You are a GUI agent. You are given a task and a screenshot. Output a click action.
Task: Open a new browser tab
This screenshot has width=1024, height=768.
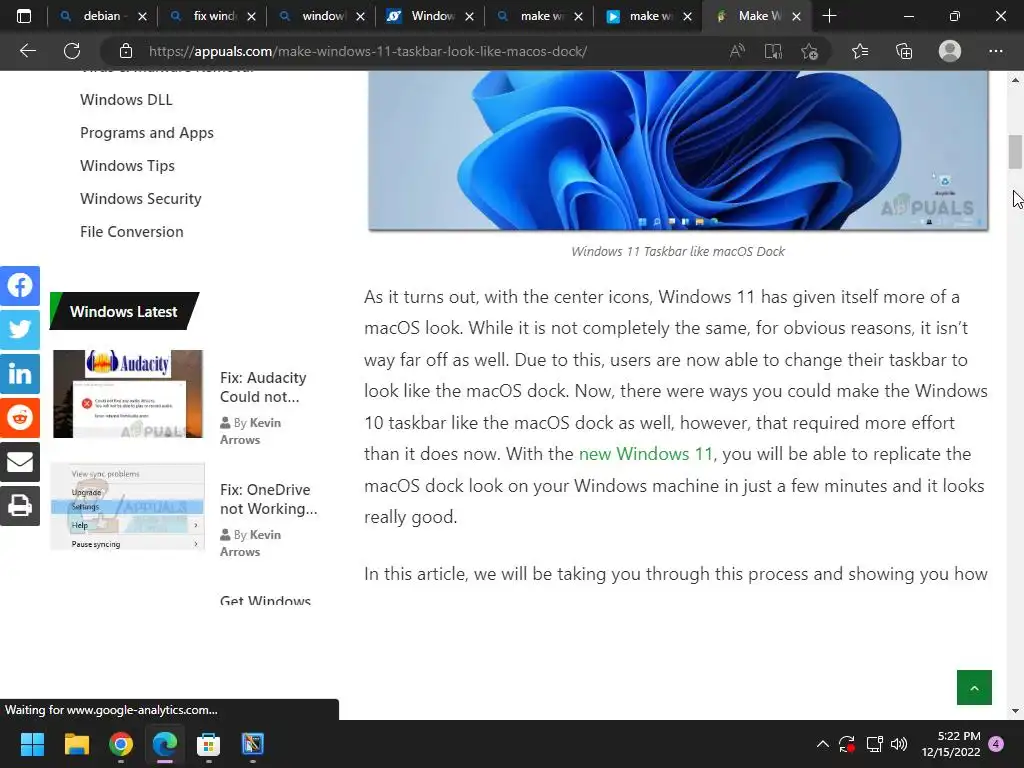[829, 16]
